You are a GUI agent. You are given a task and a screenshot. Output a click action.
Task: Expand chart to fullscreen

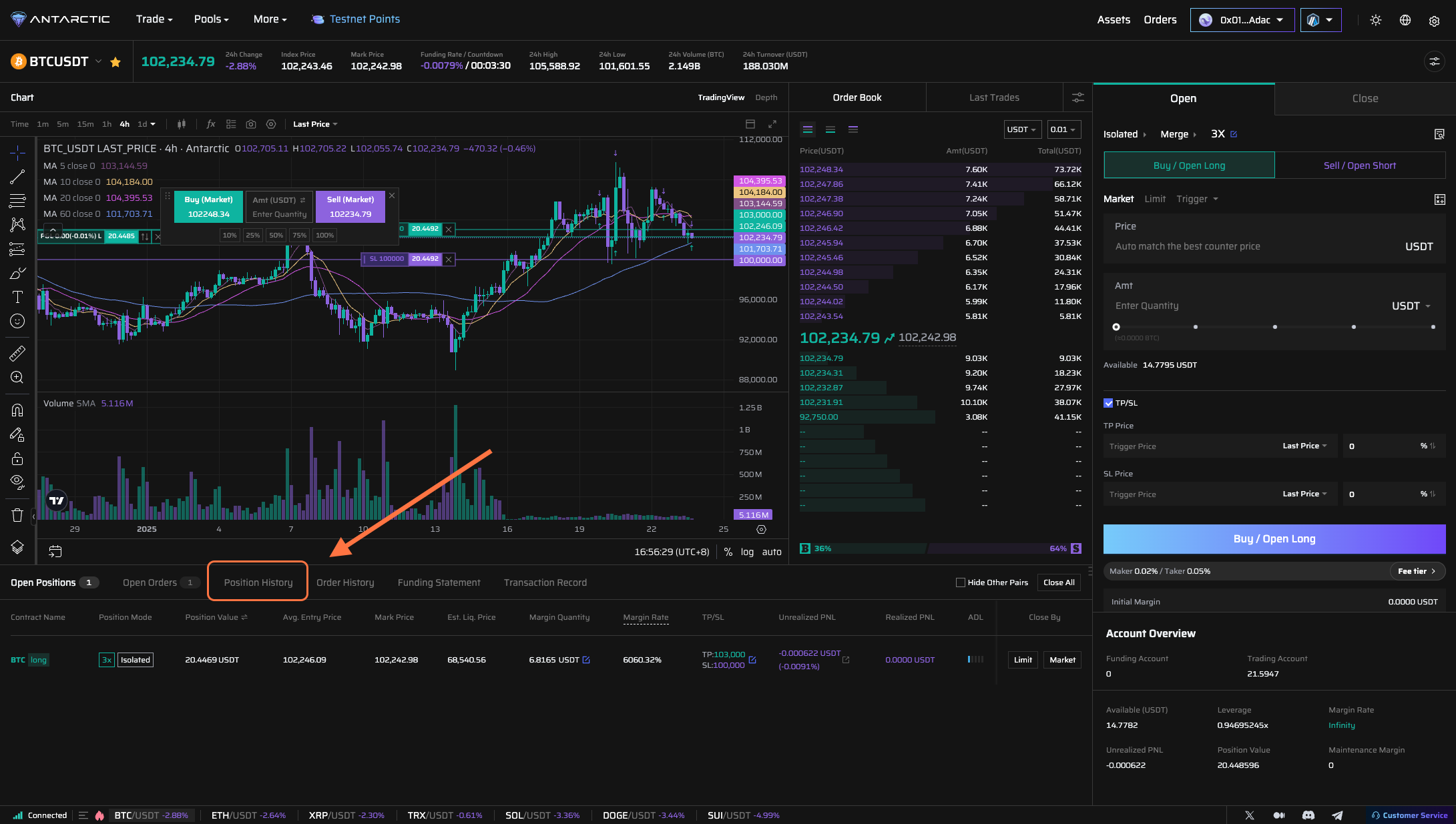772,124
